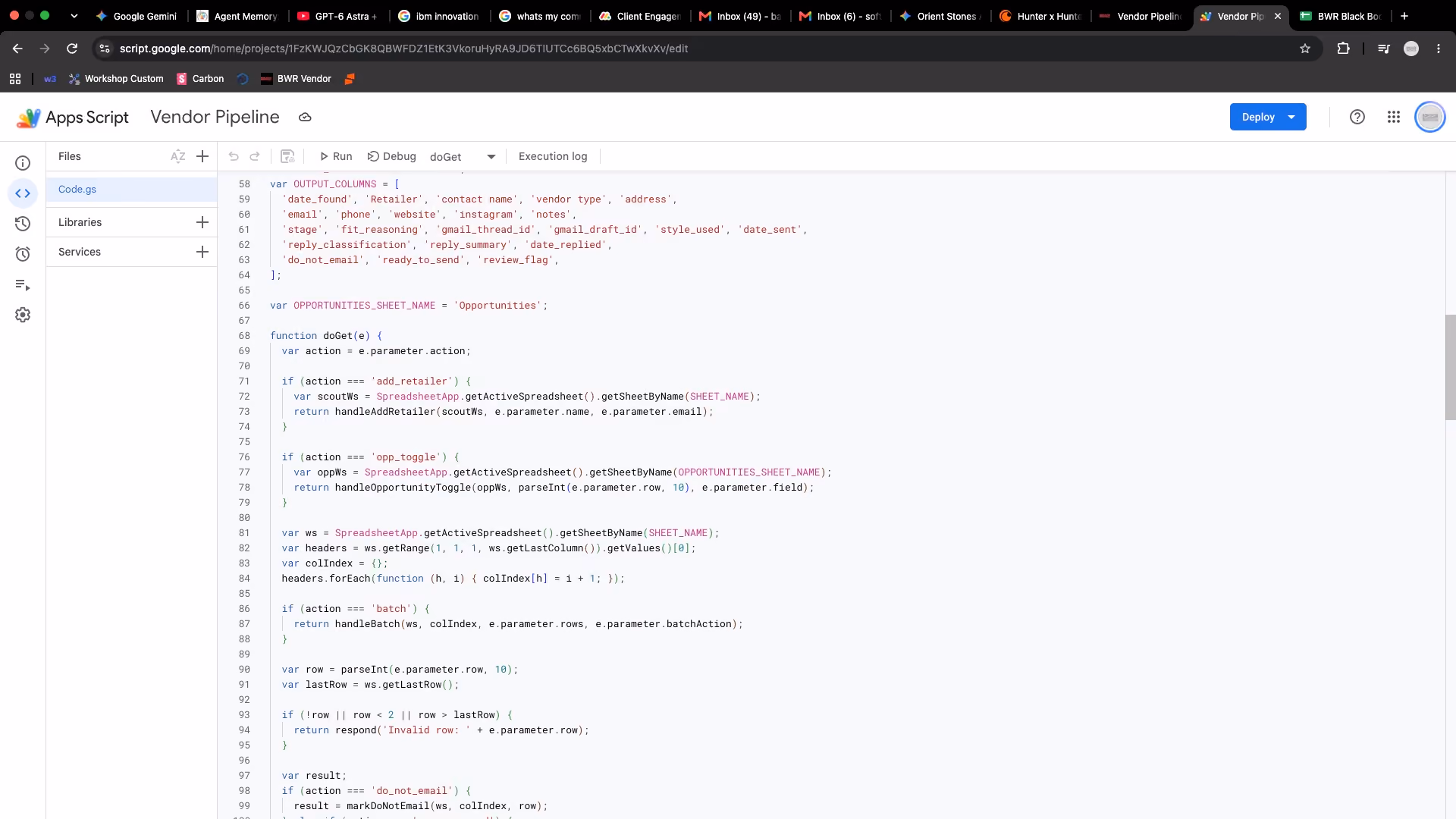This screenshot has width=1456, height=819.
Task: Switch to the Agent Memory tab
Action: coord(237,16)
